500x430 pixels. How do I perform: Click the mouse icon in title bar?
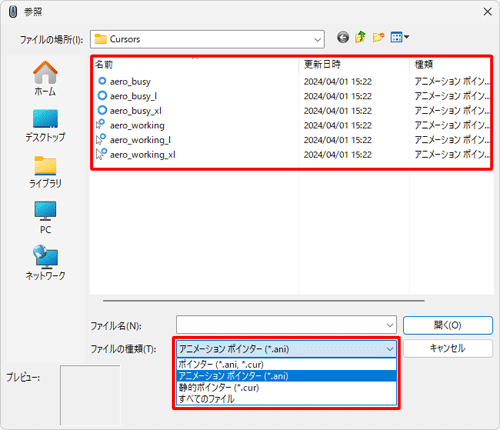point(13,12)
